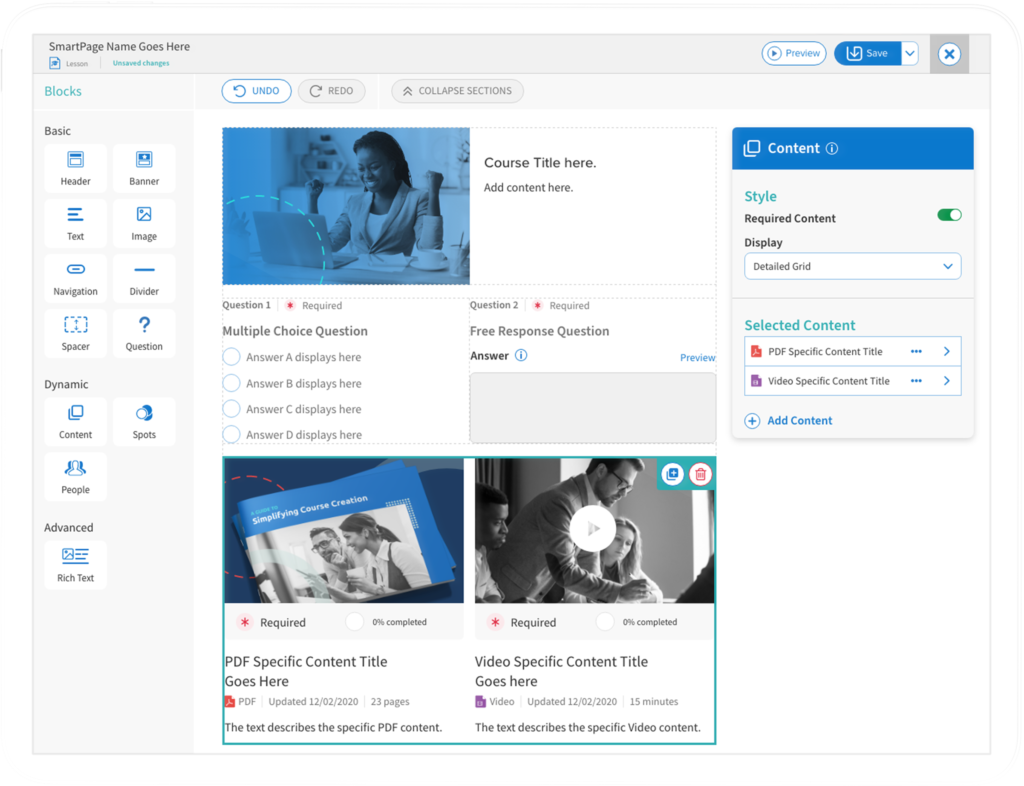Click '15 minutes' text on Video card
This screenshot has width=1024, height=786.
pyautogui.click(x=653, y=701)
